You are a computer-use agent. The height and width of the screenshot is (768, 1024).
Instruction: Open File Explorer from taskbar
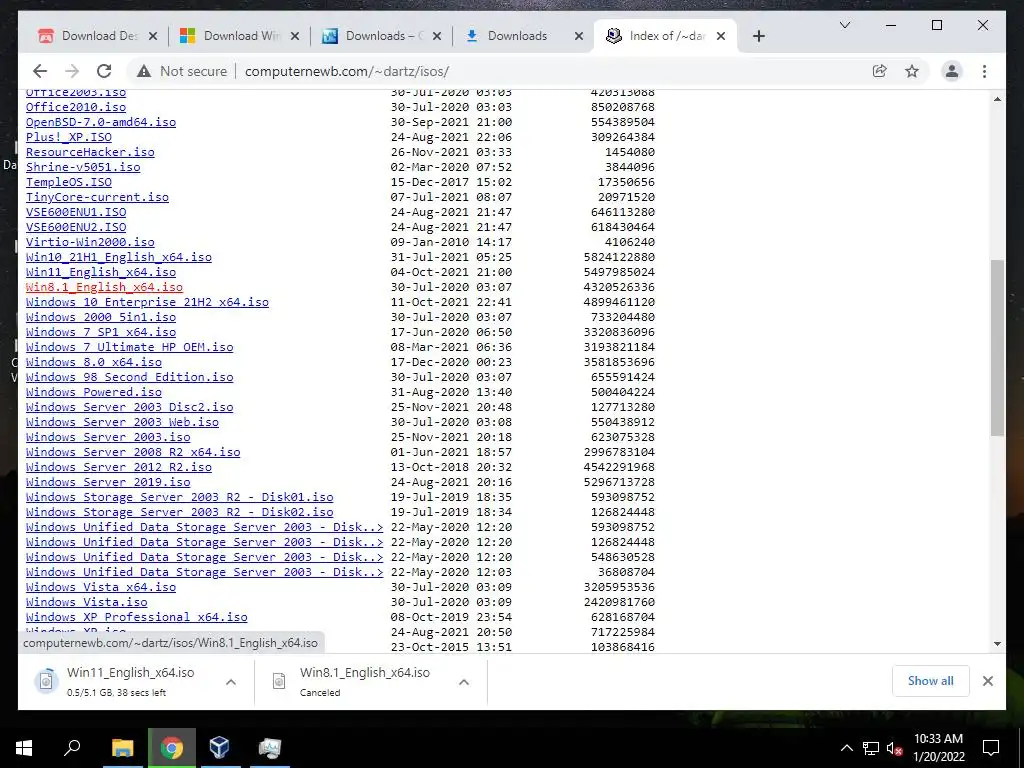[122, 748]
